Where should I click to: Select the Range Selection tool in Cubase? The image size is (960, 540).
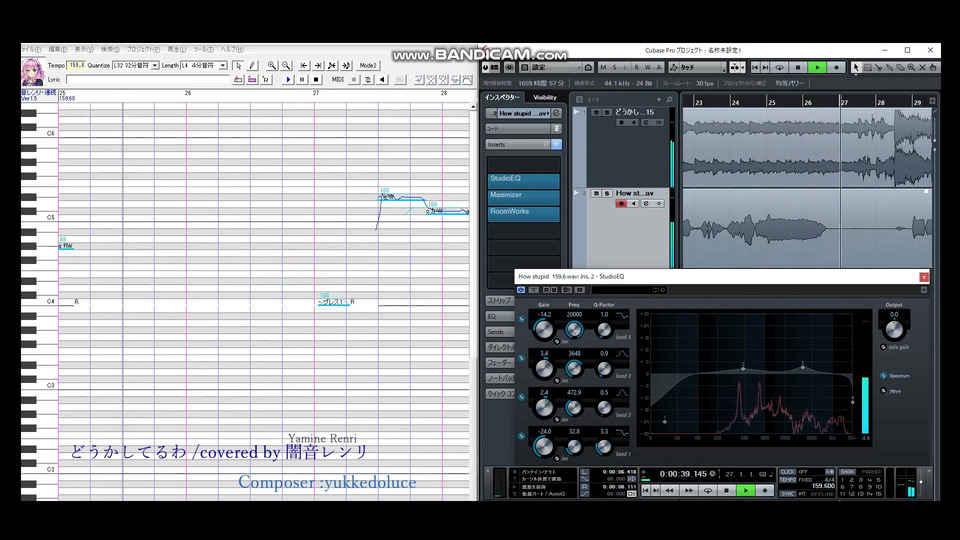[x=868, y=67]
